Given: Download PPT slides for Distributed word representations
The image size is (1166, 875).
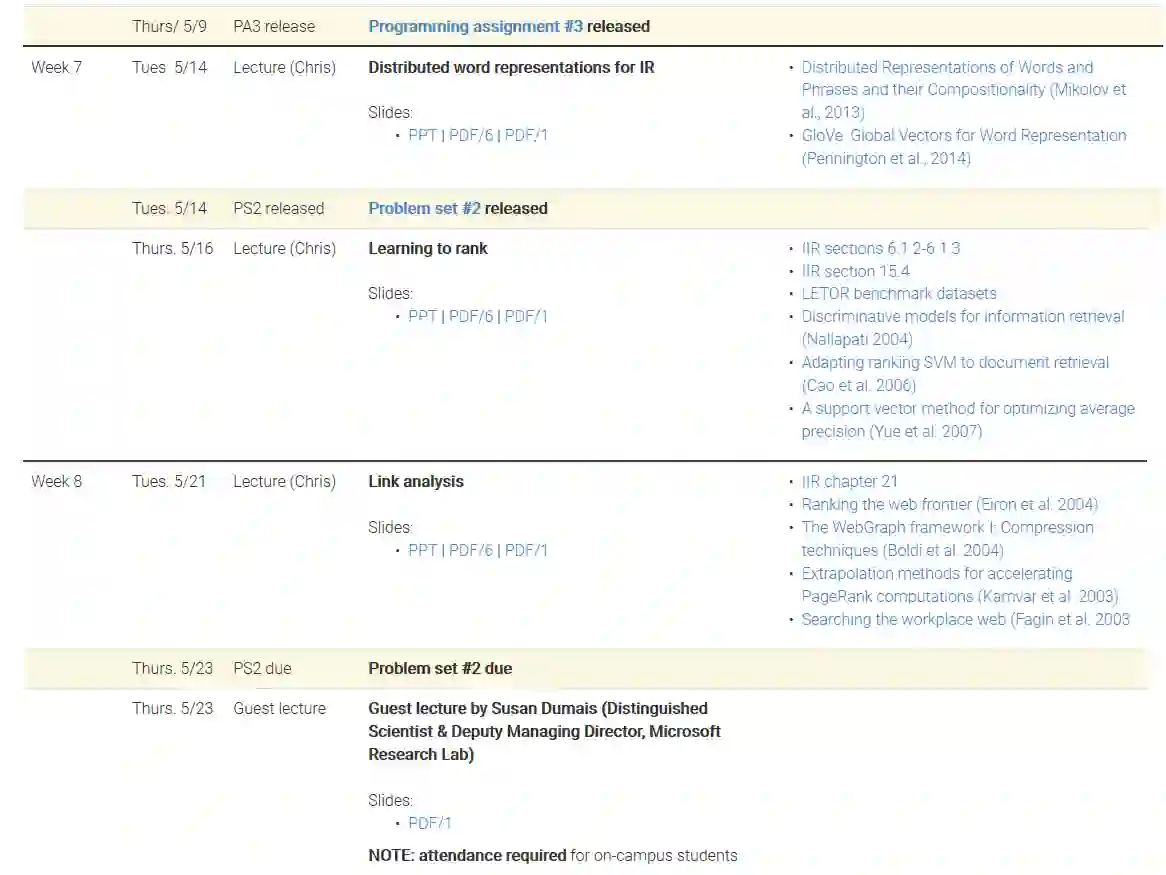Looking at the screenshot, I should click(422, 135).
